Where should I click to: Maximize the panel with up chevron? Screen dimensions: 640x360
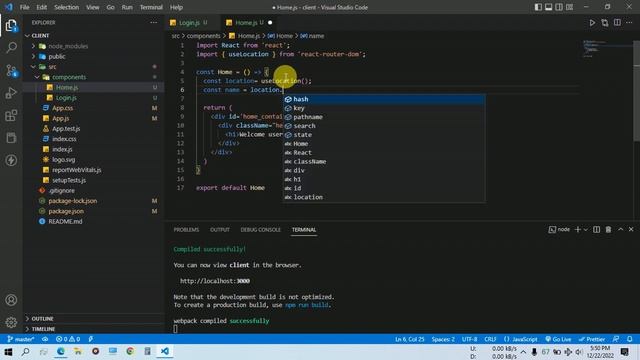pos(620,230)
